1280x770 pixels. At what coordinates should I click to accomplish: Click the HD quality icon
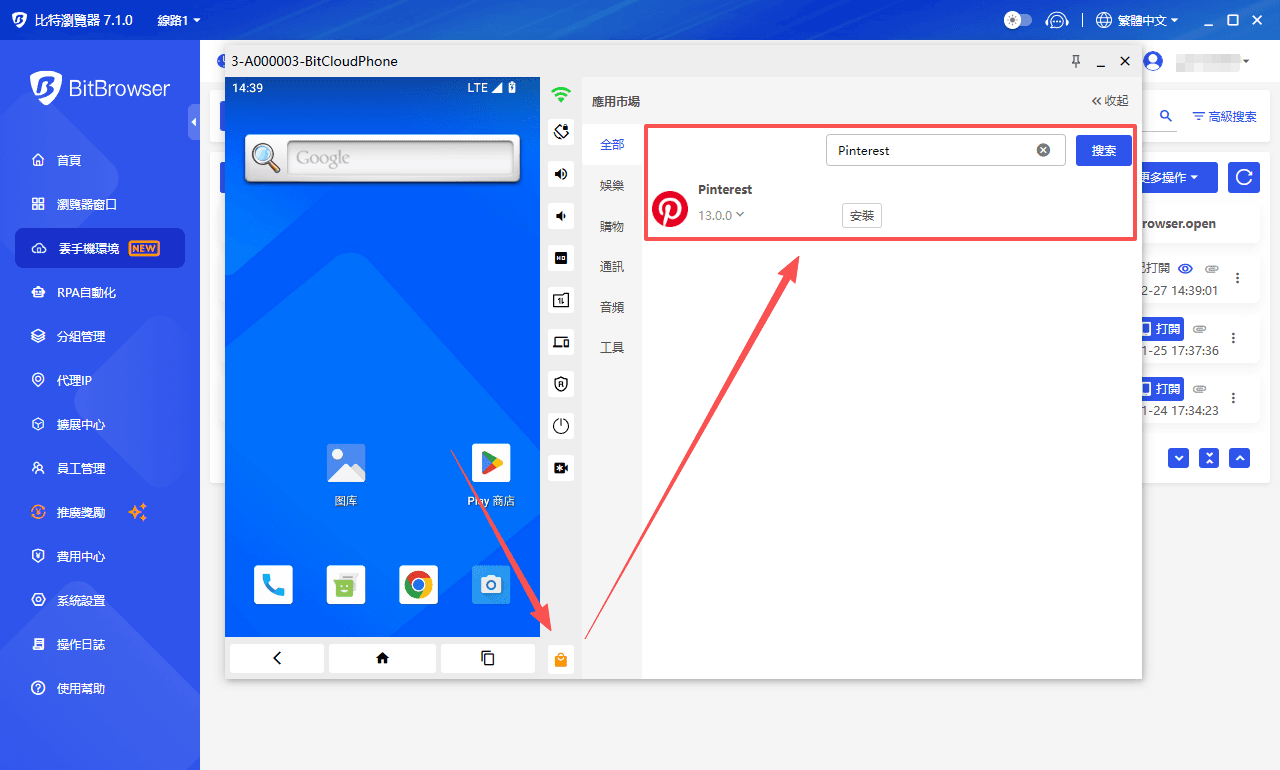click(561, 258)
